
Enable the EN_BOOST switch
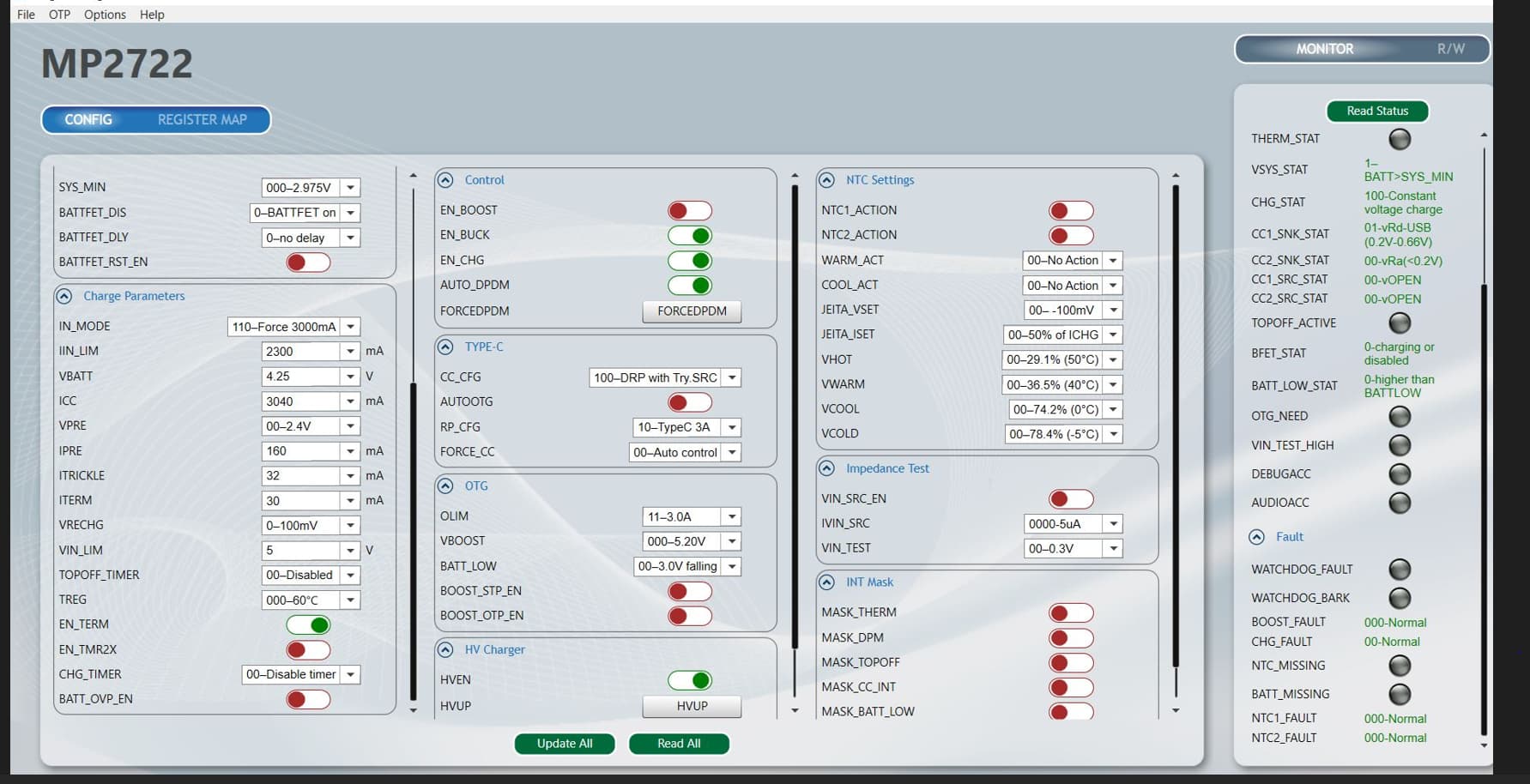(690, 211)
